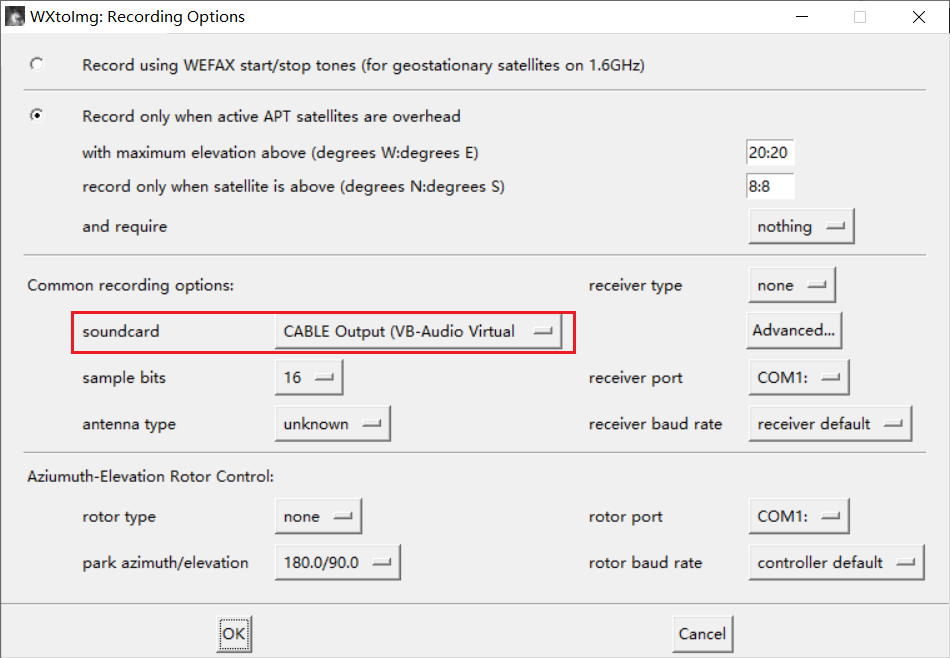Expand the soundcard CABLE Output dropdown
This screenshot has height=658, width=950.
coord(418,331)
